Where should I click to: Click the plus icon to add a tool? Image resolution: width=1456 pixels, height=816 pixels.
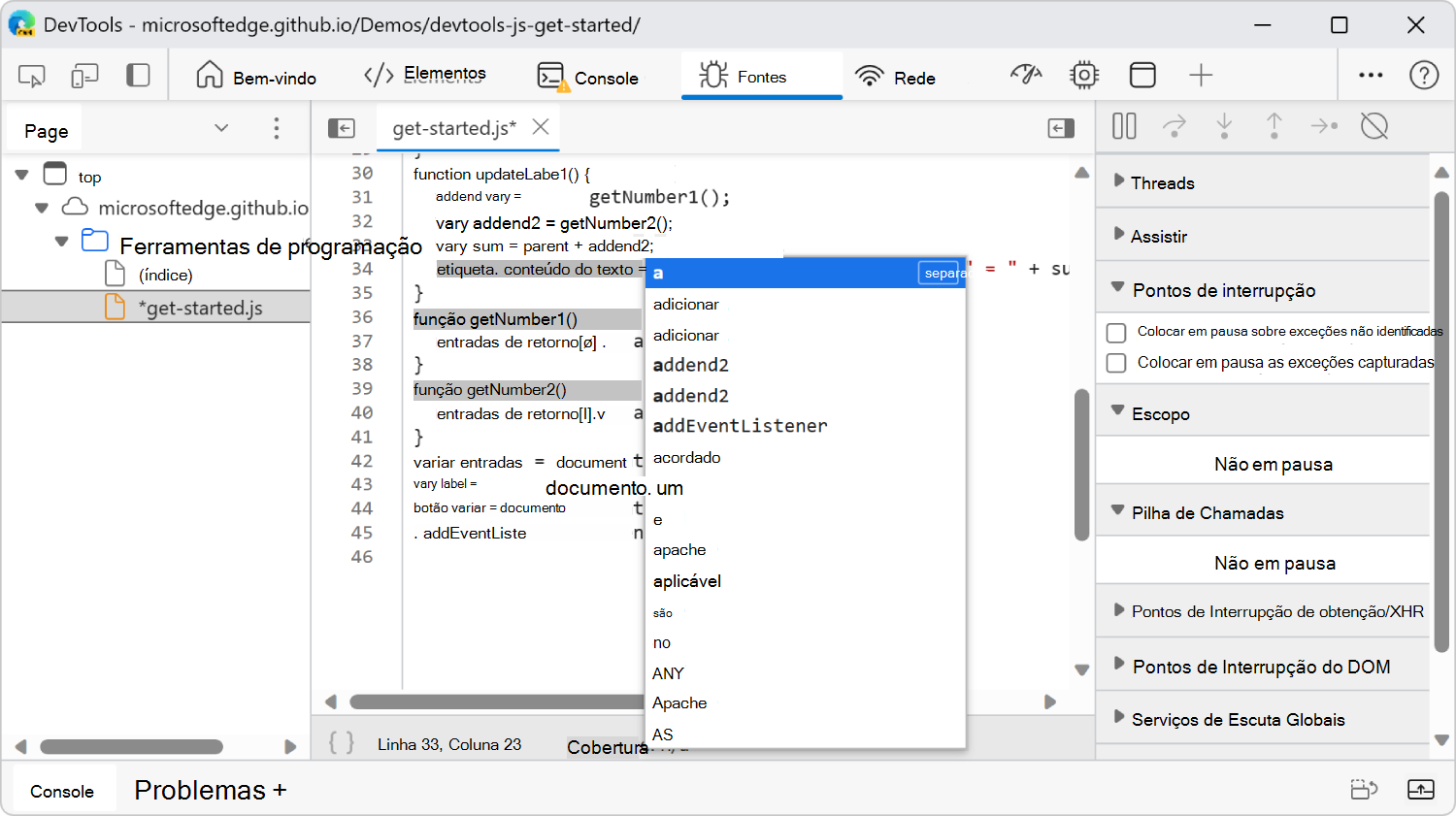pos(1202,74)
